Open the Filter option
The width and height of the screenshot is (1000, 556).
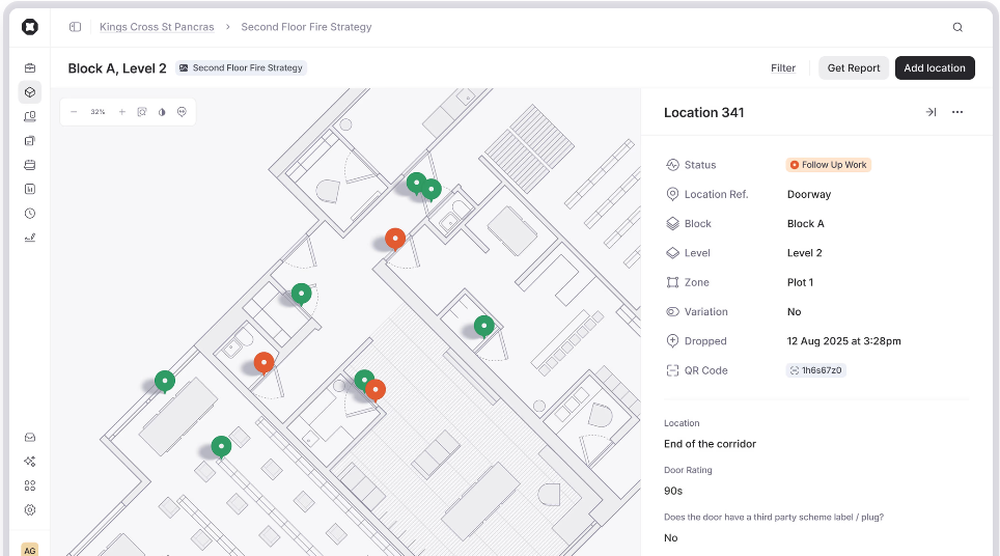click(783, 68)
